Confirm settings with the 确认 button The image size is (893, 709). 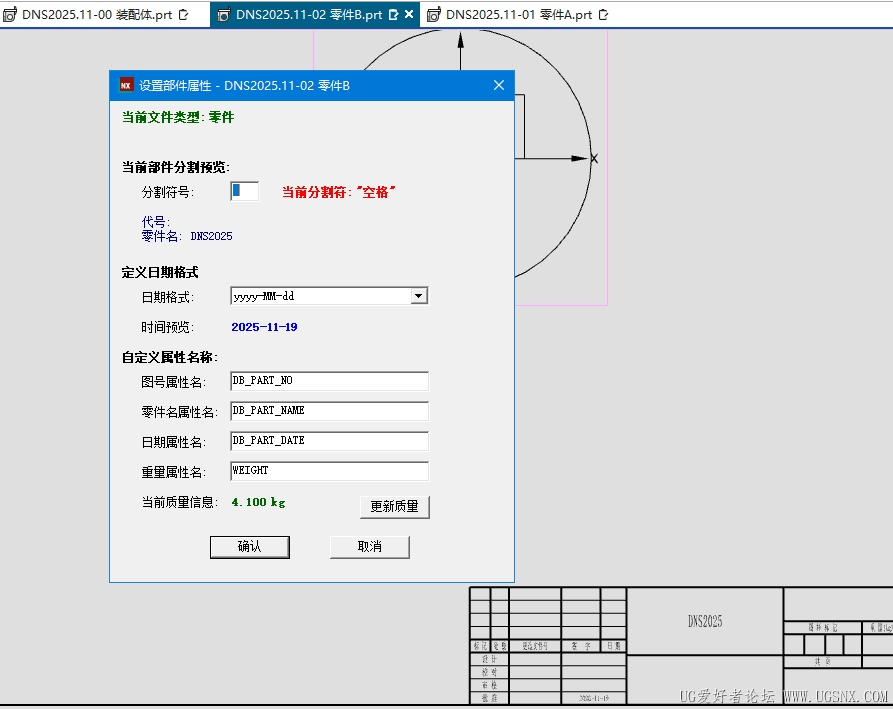click(x=249, y=547)
